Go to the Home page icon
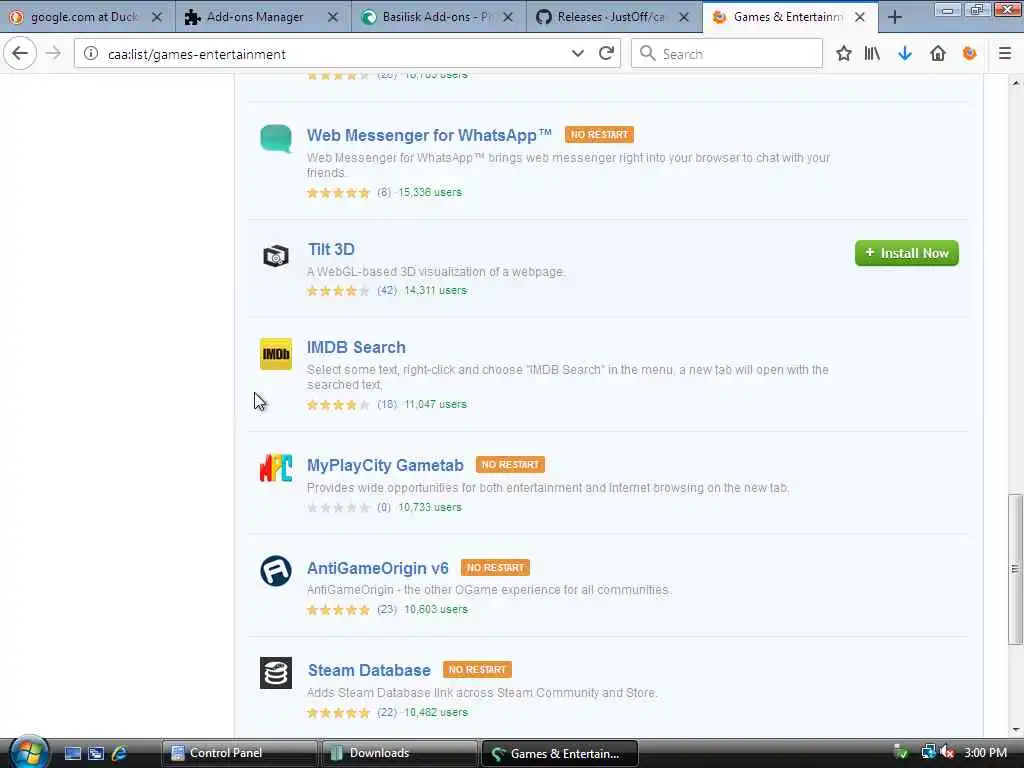The height and width of the screenshot is (768, 1024). click(x=938, y=54)
